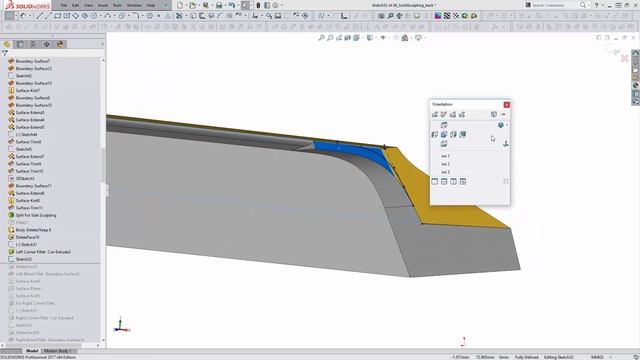Open the Window menu
This screenshot has height=360, width=640.
click(x=134, y=5)
